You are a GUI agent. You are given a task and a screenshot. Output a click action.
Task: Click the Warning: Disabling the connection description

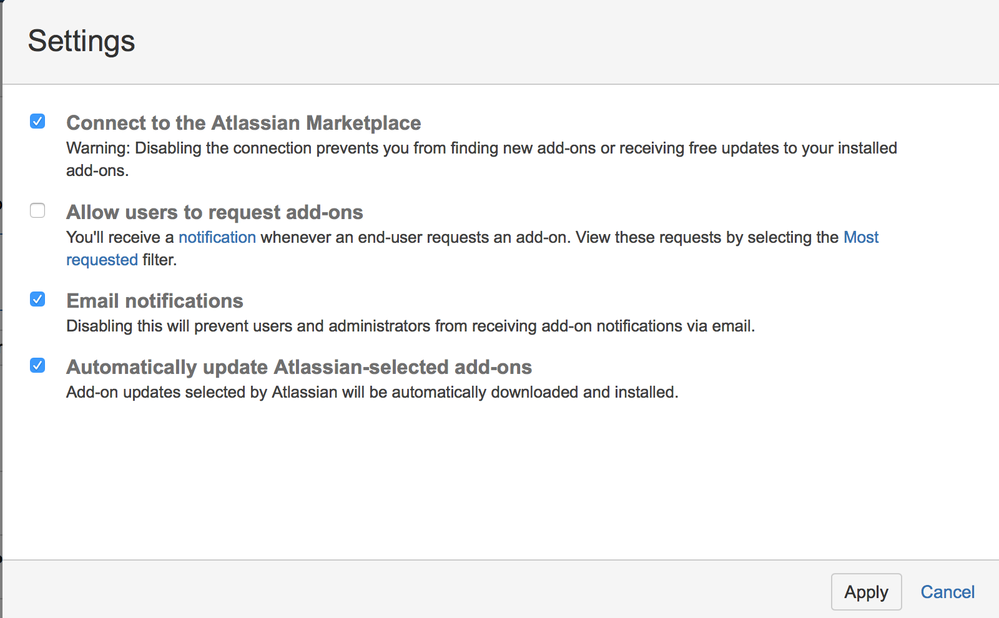click(x=482, y=159)
